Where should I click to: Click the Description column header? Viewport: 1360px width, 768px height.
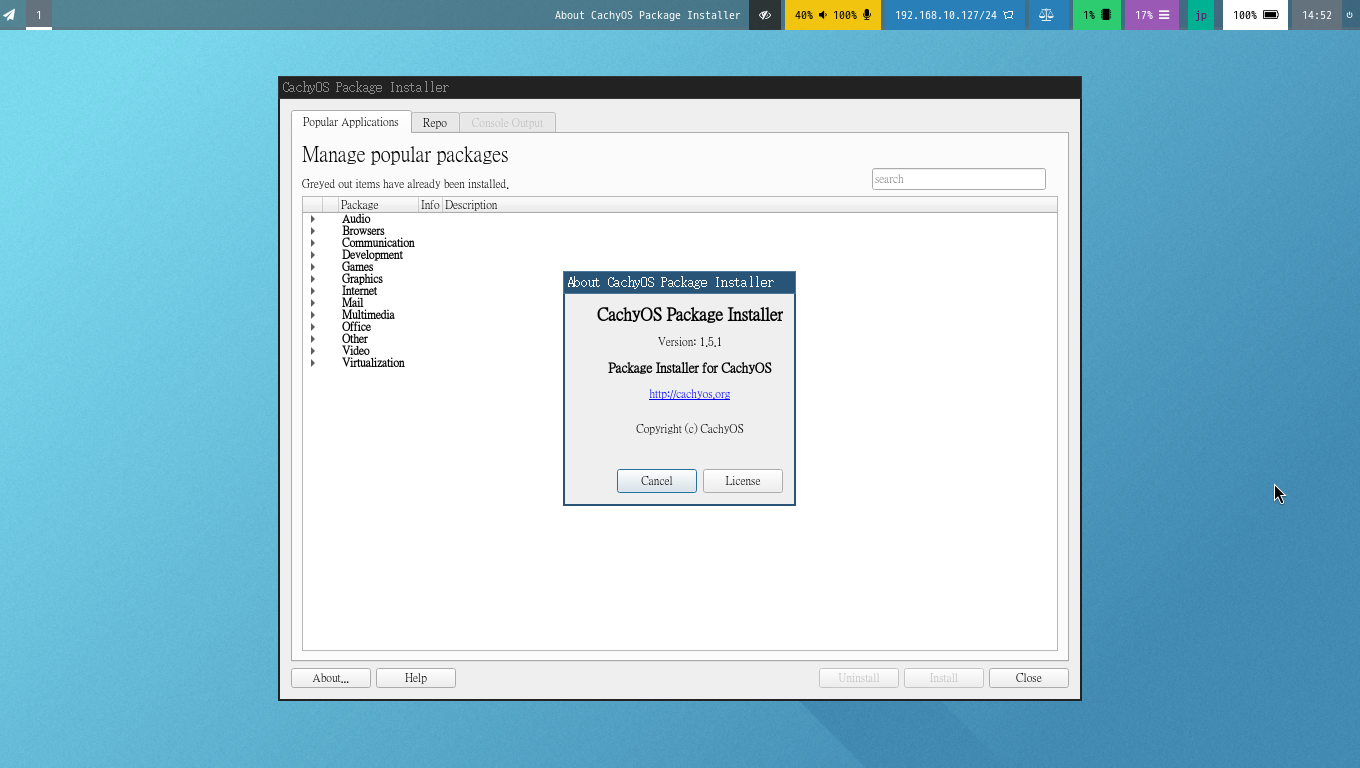tap(749, 205)
